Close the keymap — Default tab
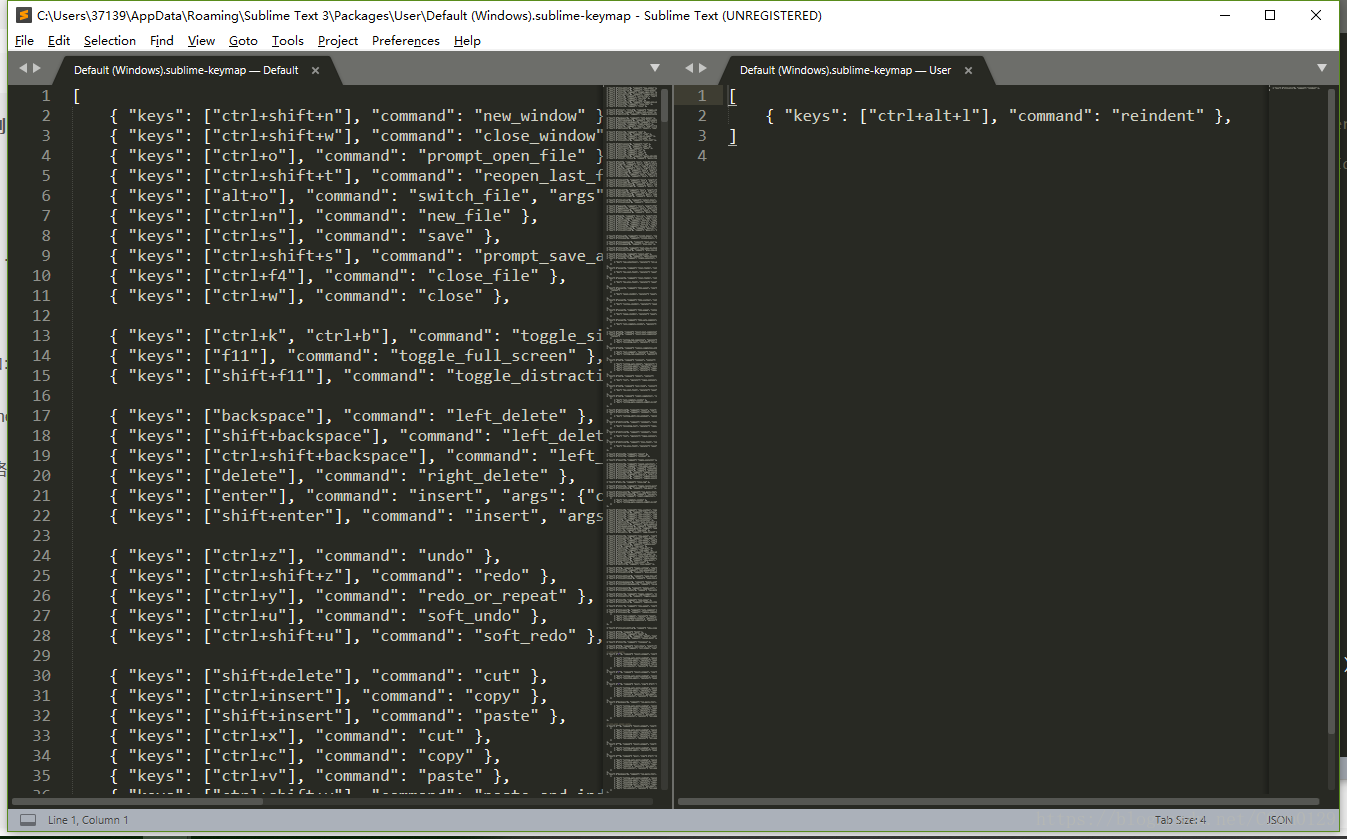1347x839 pixels. (315, 70)
